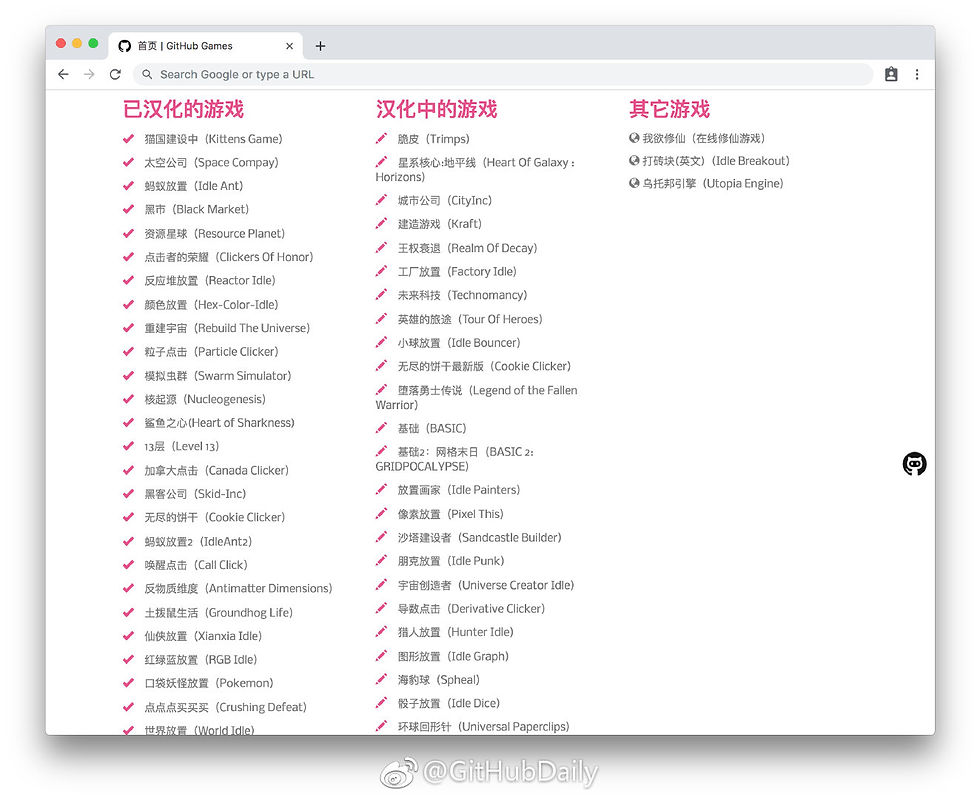
Task: Click the checkmark icon beside Skid-Inc
Action: click(129, 493)
